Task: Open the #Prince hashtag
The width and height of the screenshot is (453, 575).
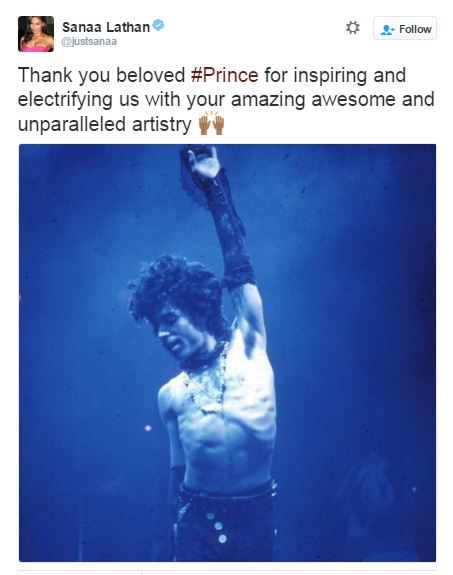Action: pos(224,75)
